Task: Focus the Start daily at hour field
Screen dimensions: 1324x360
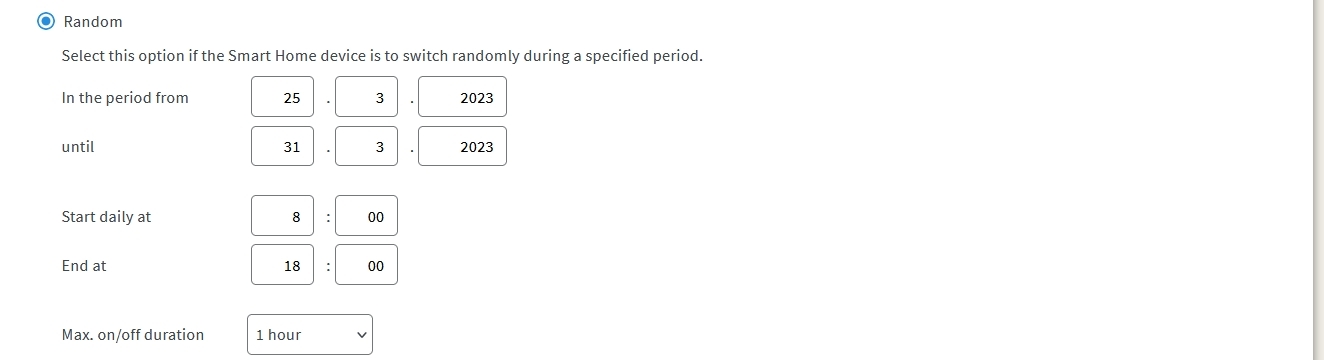Action: [x=282, y=216]
